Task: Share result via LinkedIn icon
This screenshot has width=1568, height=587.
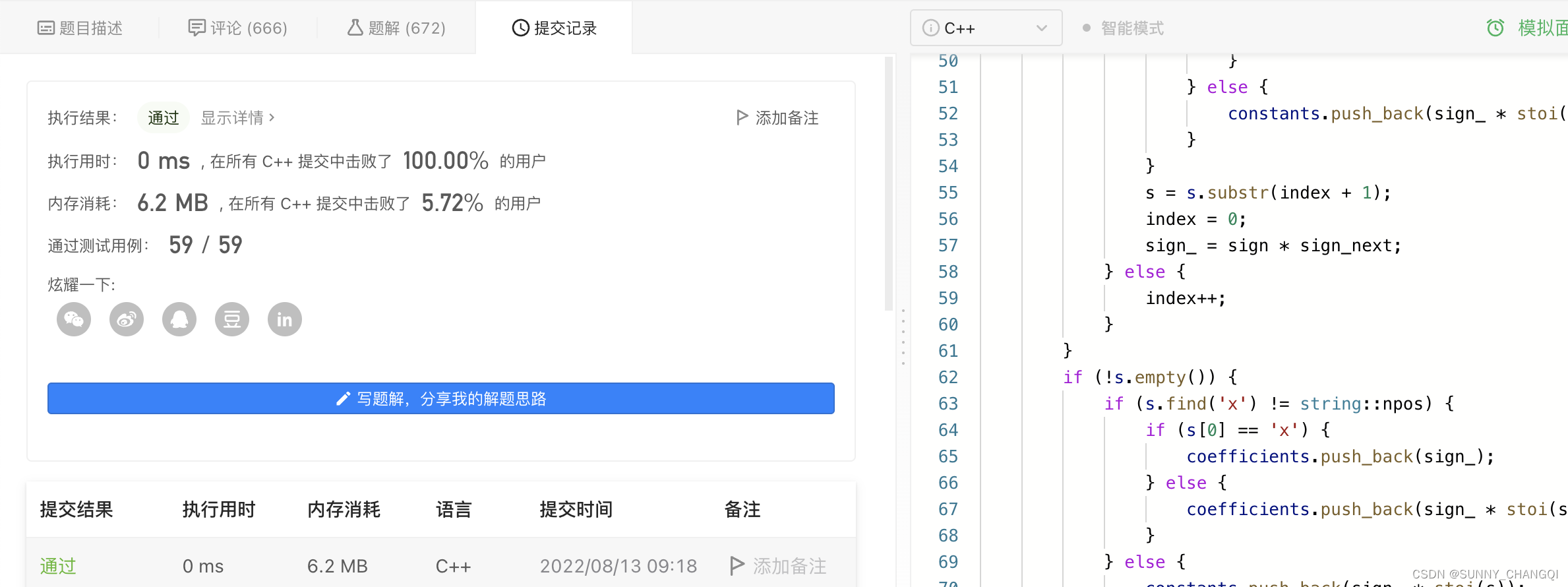Action: 285,320
